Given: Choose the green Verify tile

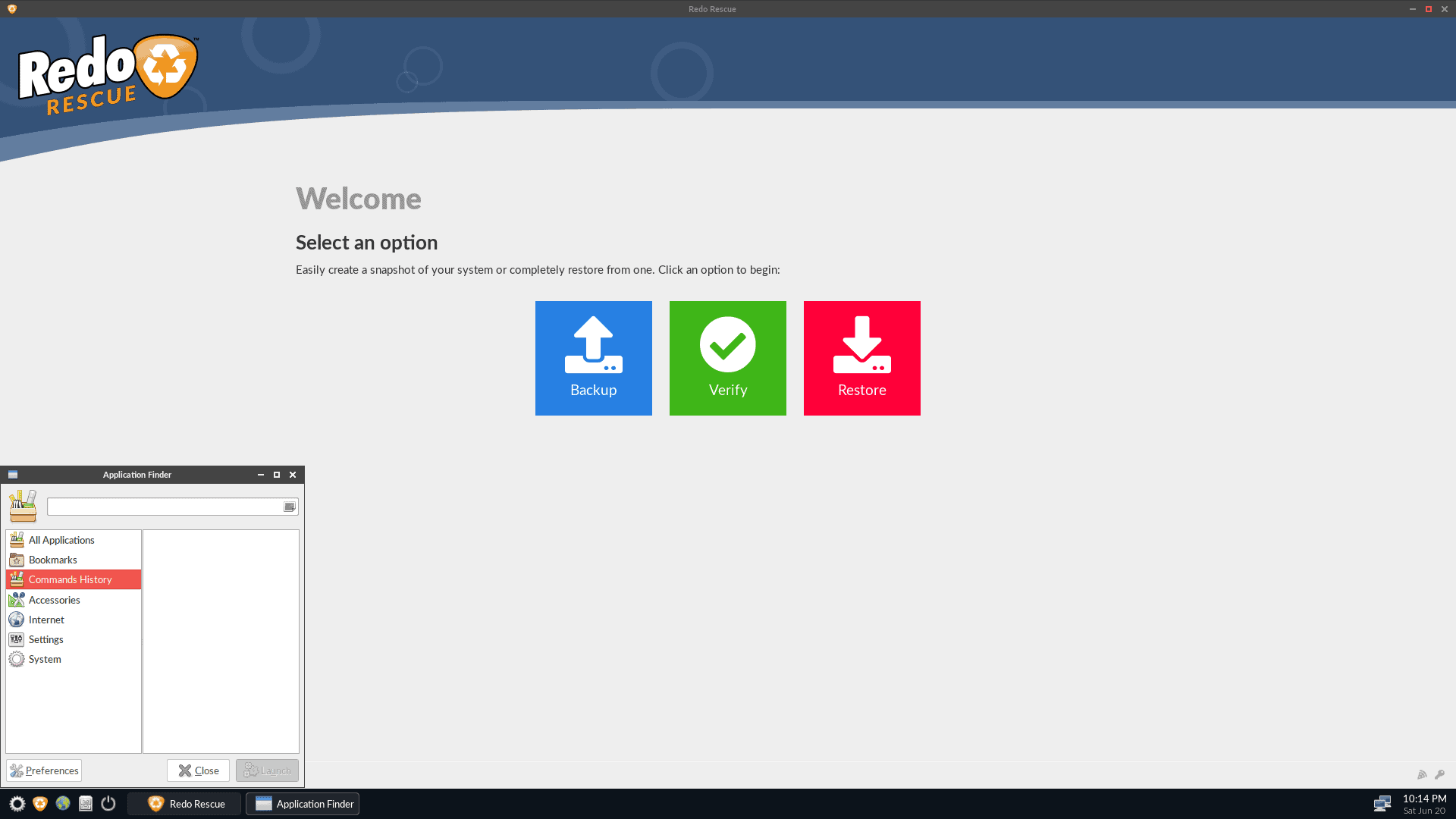Looking at the screenshot, I should coord(727,358).
